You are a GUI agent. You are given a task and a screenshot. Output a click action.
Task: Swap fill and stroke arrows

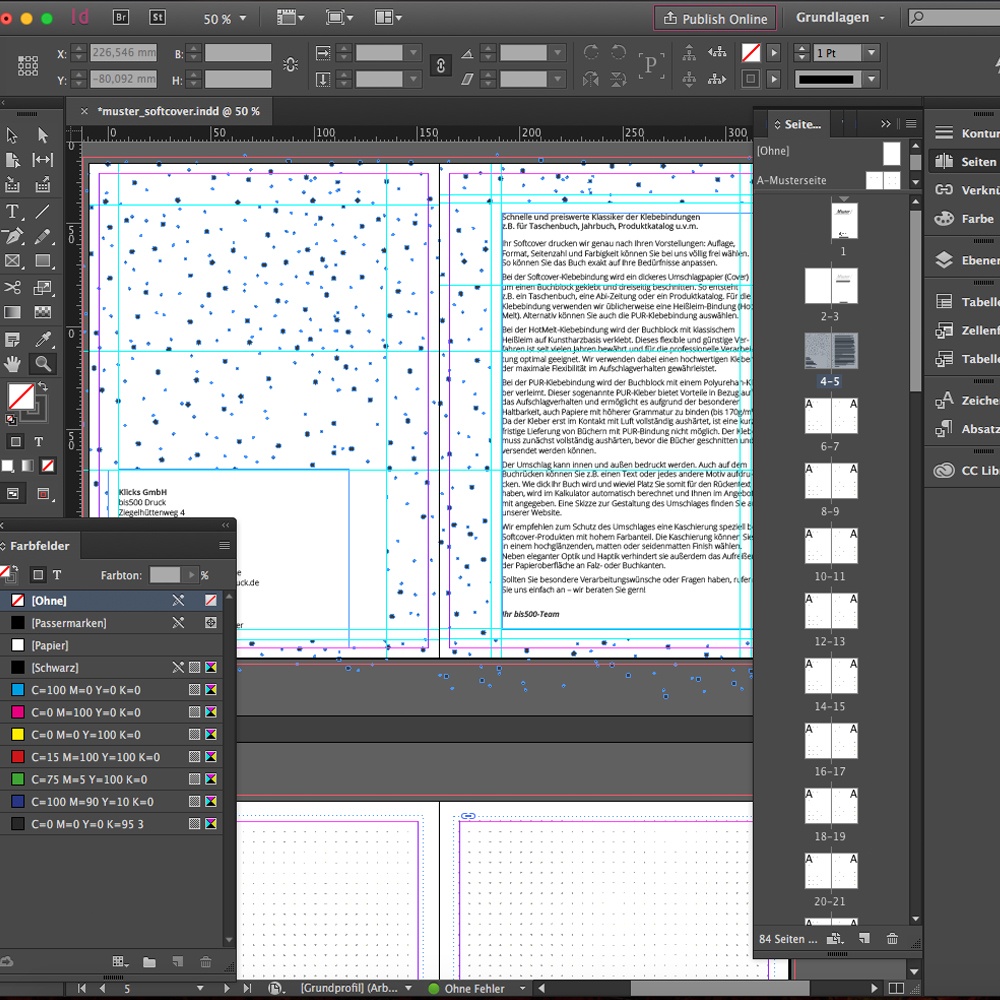[42, 387]
